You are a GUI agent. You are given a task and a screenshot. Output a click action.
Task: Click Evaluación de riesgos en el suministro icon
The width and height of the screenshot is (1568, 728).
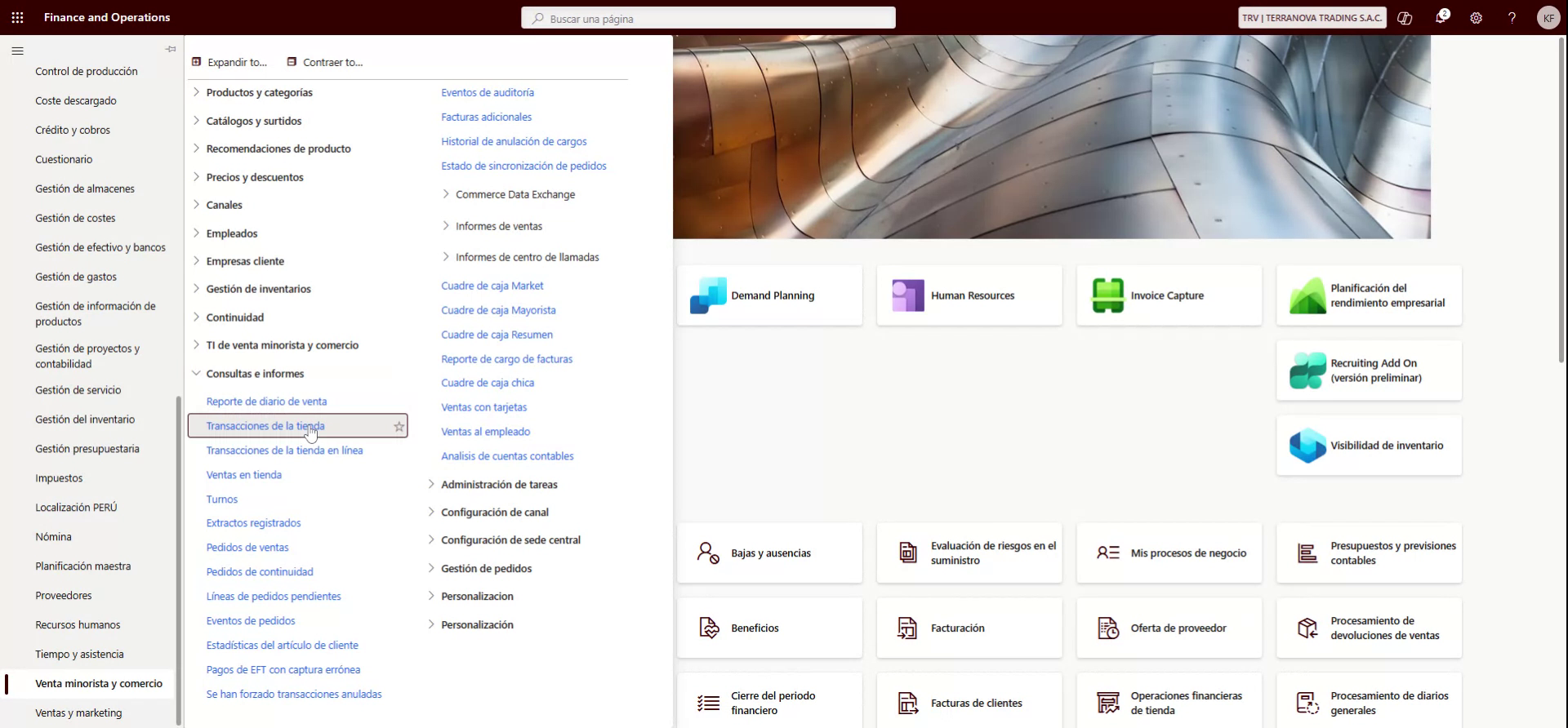(908, 553)
